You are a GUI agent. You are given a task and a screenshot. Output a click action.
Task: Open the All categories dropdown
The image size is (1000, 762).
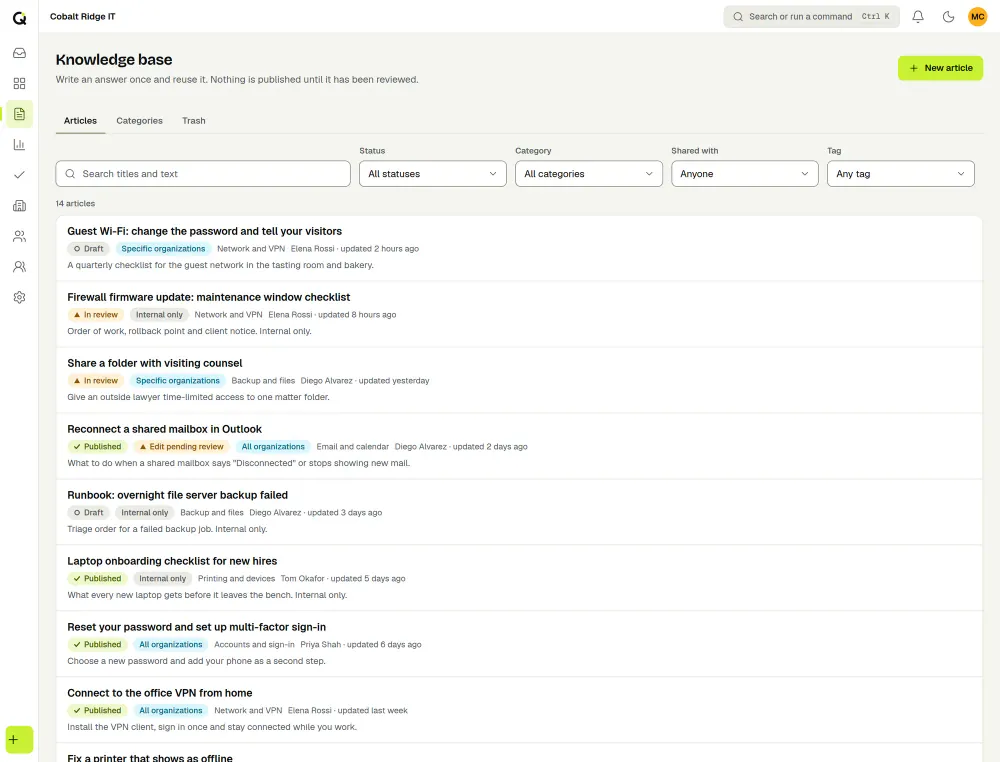(x=589, y=173)
